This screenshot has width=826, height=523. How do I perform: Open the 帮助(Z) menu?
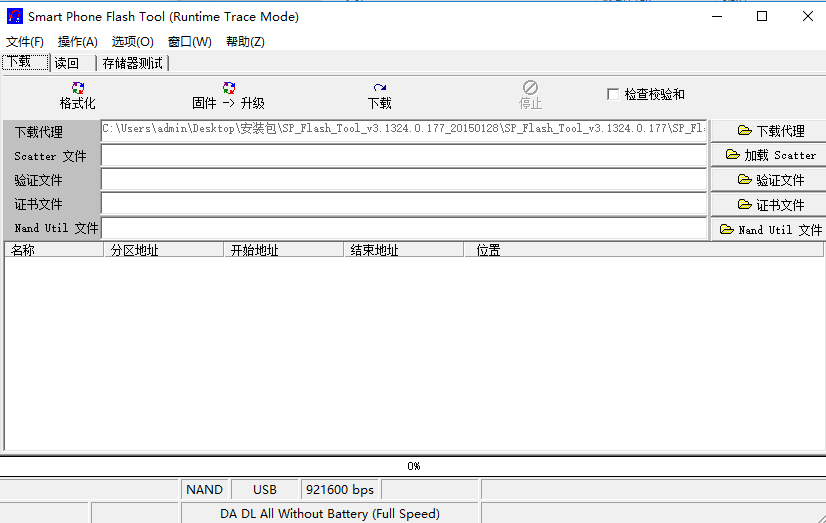pos(245,42)
